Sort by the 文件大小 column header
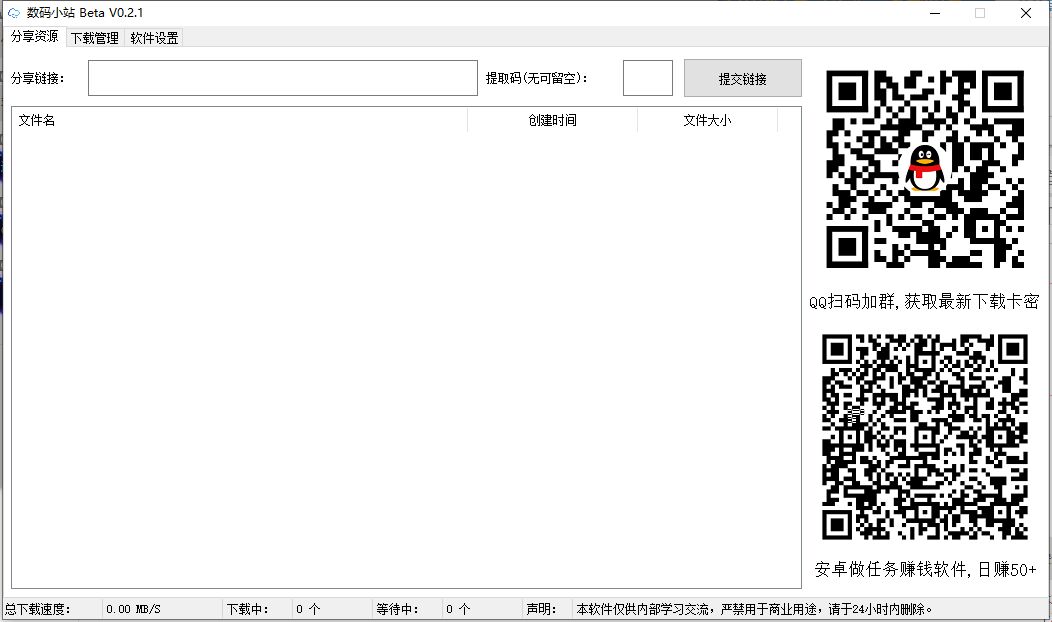The width and height of the screenshot is (1052, 622). click(707, 120)
